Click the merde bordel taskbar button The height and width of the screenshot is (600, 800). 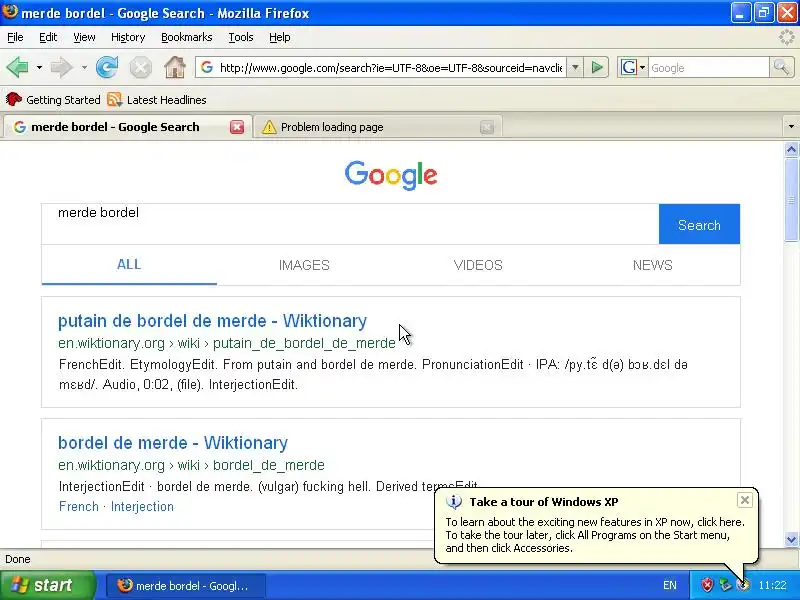186,585
